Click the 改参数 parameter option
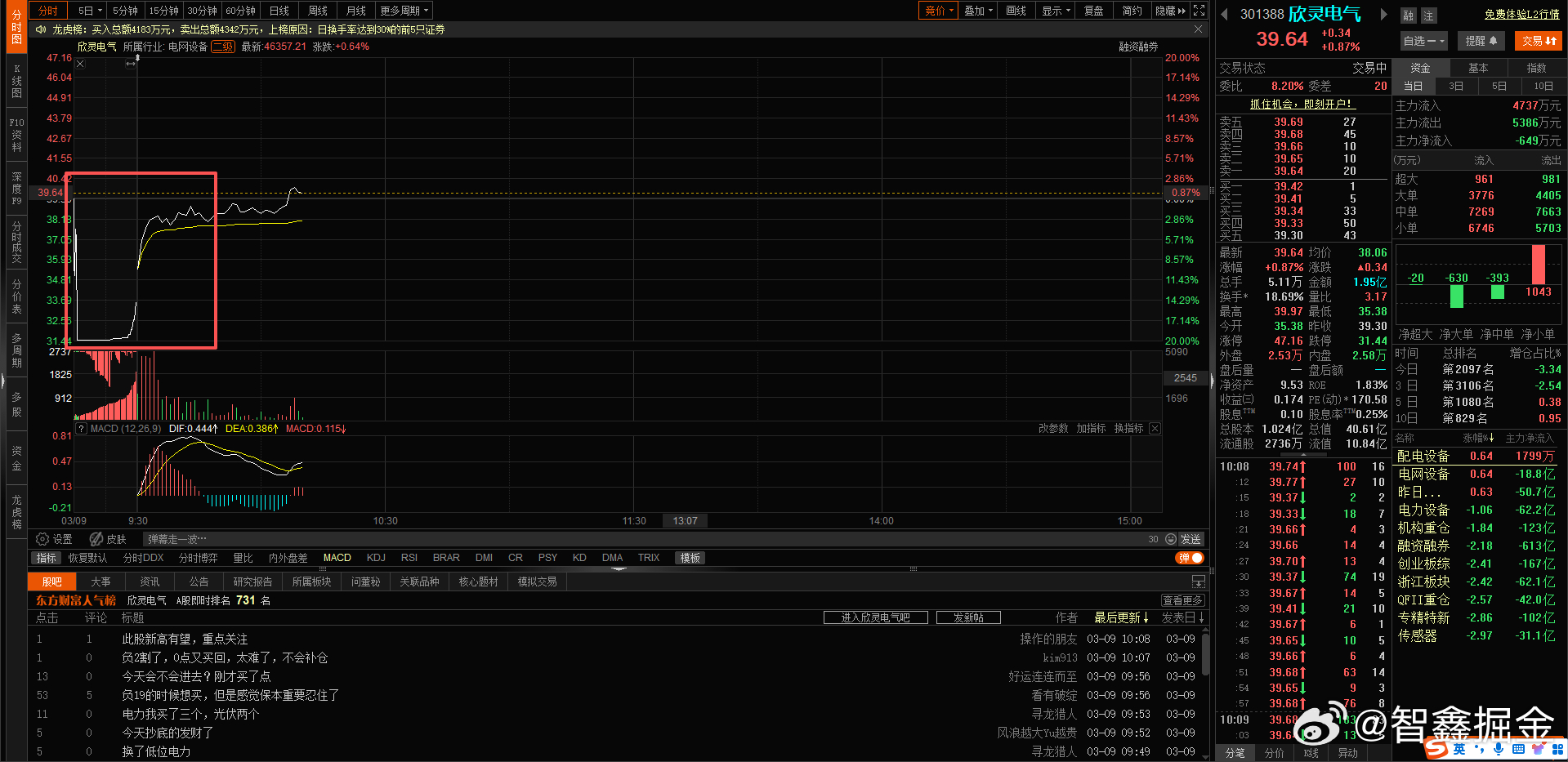This screenshot has width=1568, height=762. pos(1053,429)
